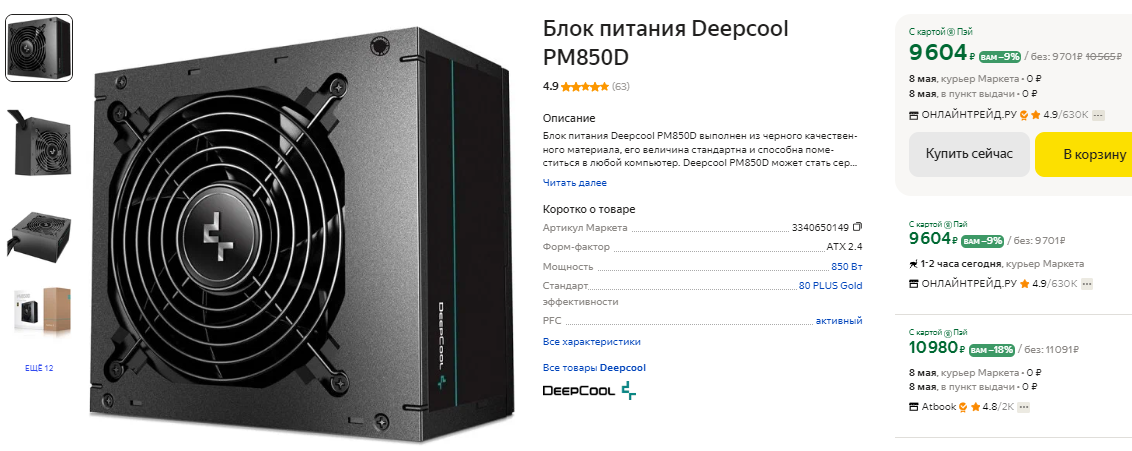Viewport: 1132px width, 451px height.
Task: Open Все товары Deepcool link
Action: pos(594,367)
